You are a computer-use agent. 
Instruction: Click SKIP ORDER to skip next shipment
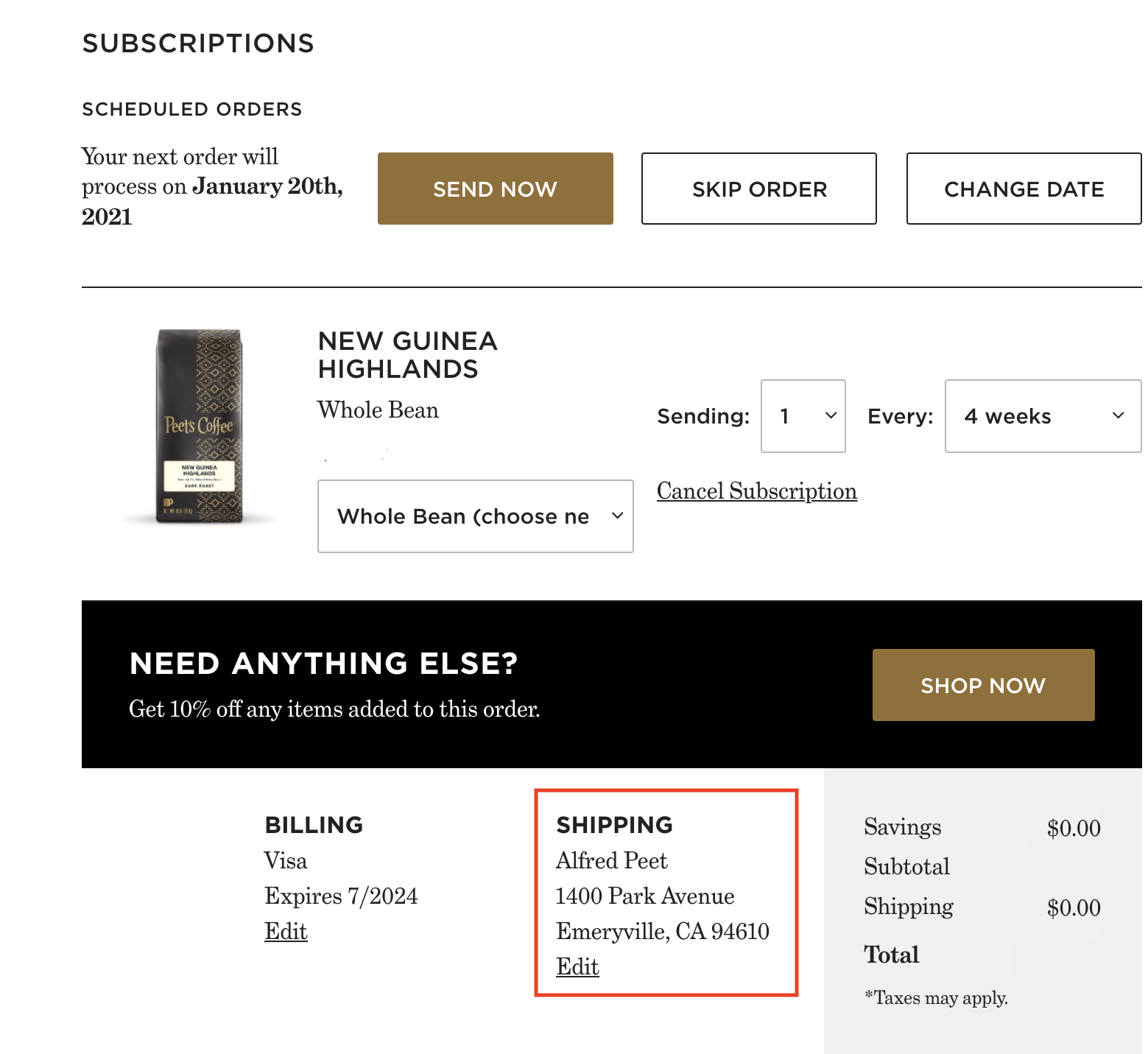tap(758, 189)
